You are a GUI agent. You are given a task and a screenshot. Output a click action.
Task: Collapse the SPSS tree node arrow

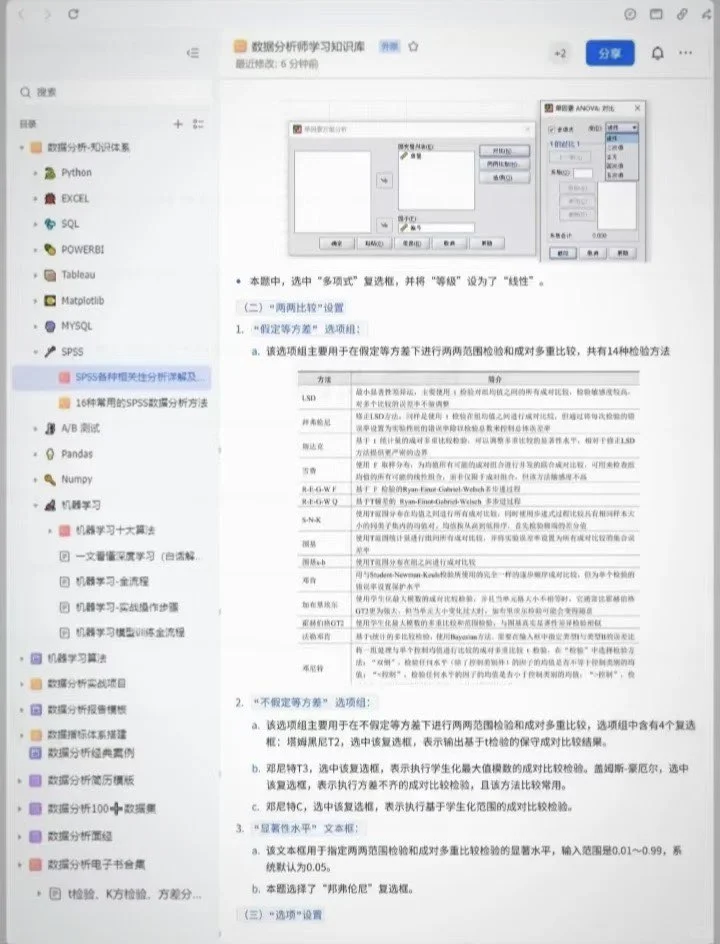click(x=36, y=352)
